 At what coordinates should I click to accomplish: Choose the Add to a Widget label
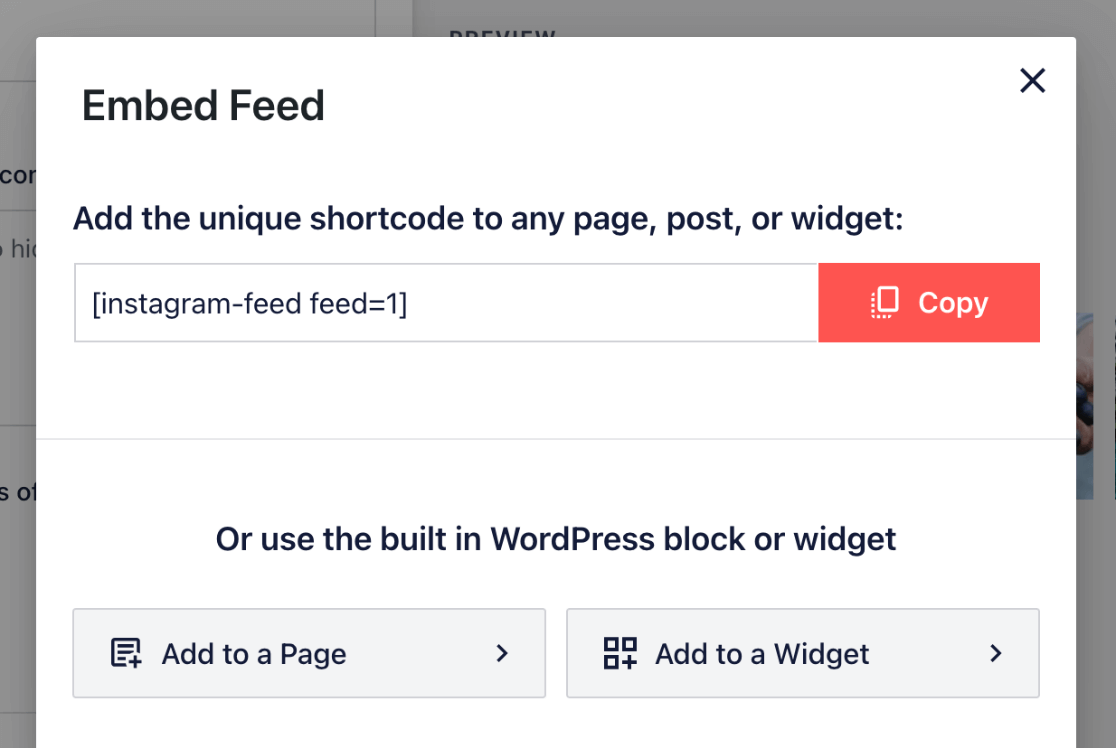[x=762, y=654]
